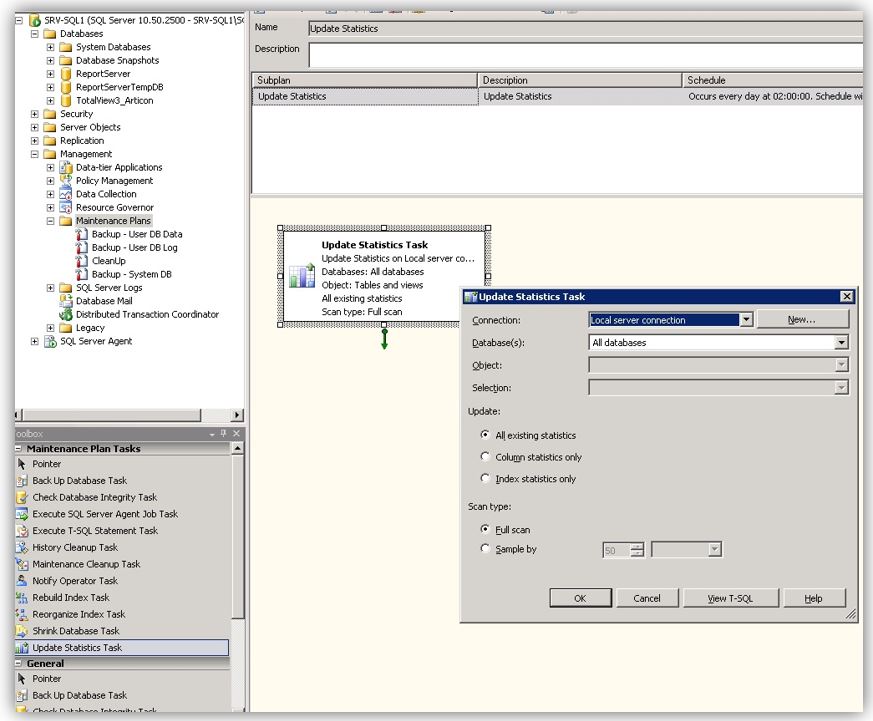Screen dimensions: 873x721
Task: Click the Description column header
Action: [580, 80]
